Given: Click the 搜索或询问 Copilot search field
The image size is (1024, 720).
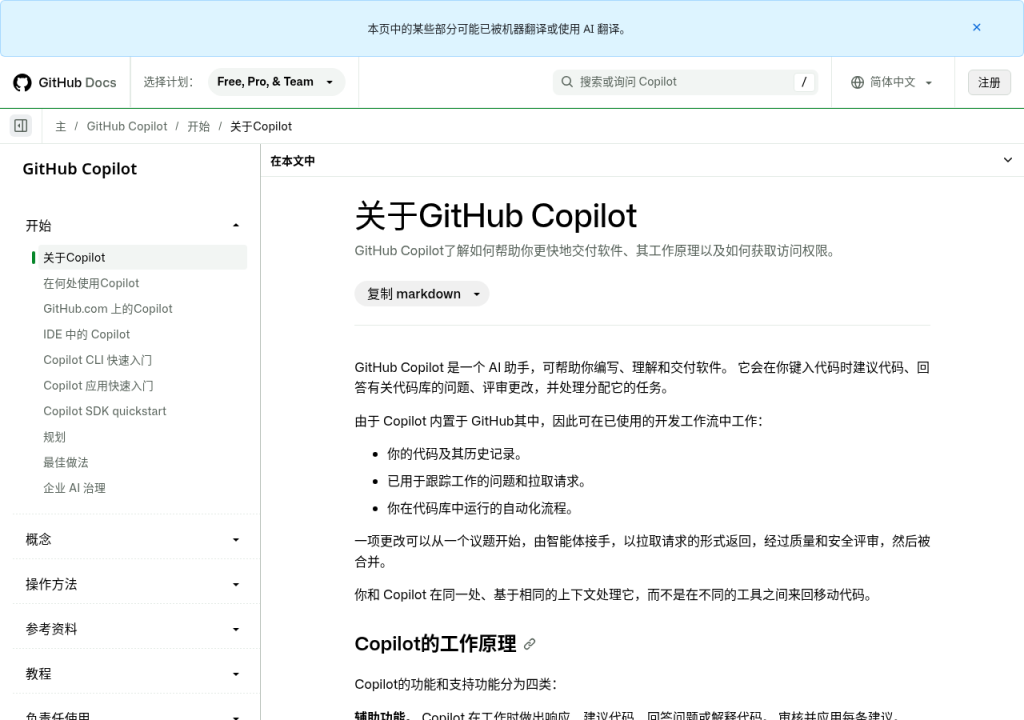Looking at the screenshot, I should (x=685, y=82).
